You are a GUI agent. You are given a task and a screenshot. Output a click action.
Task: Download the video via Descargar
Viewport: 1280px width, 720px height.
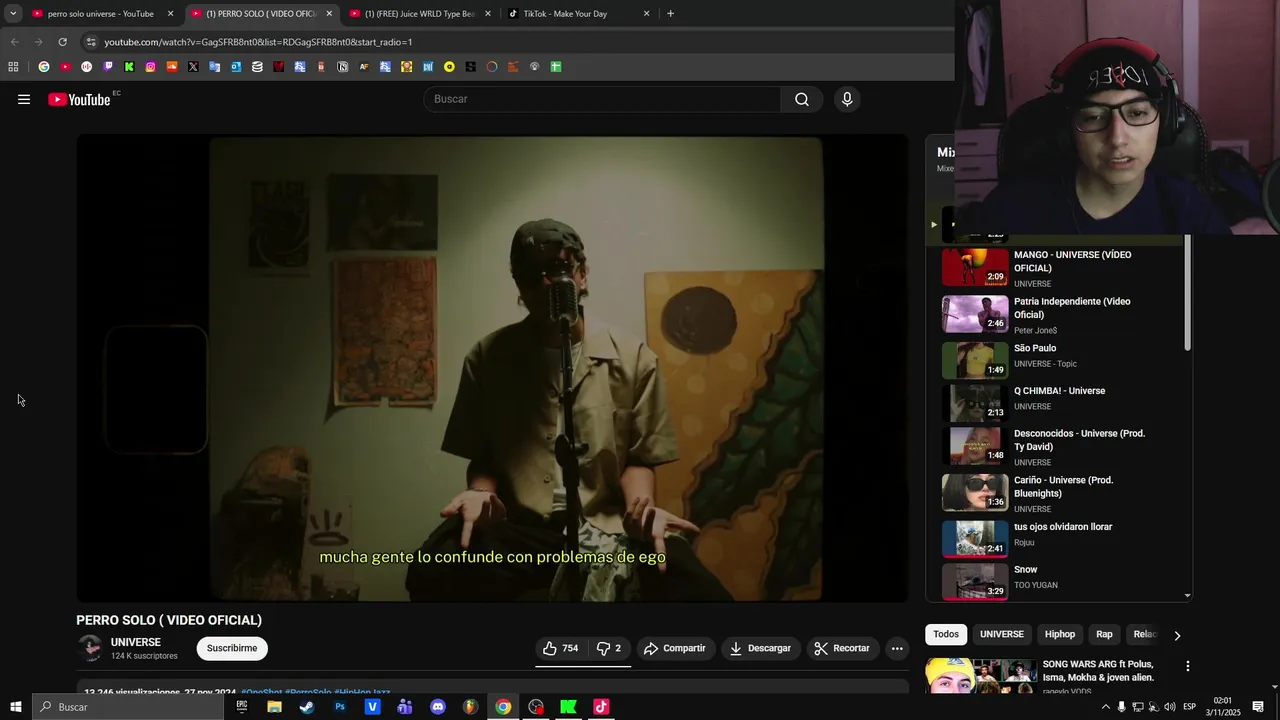pos(760,648)
